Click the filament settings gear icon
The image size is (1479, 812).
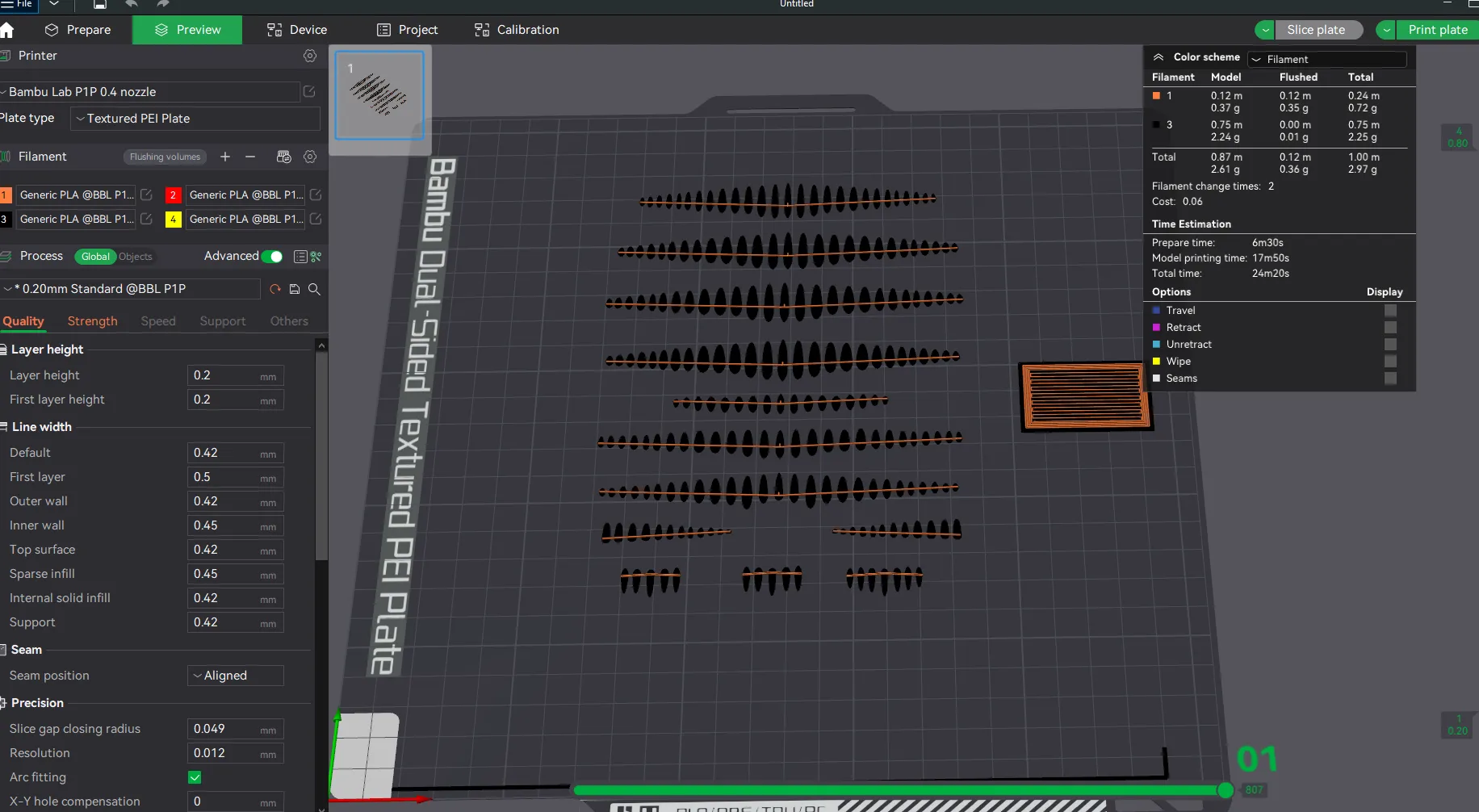coord(309,157)
